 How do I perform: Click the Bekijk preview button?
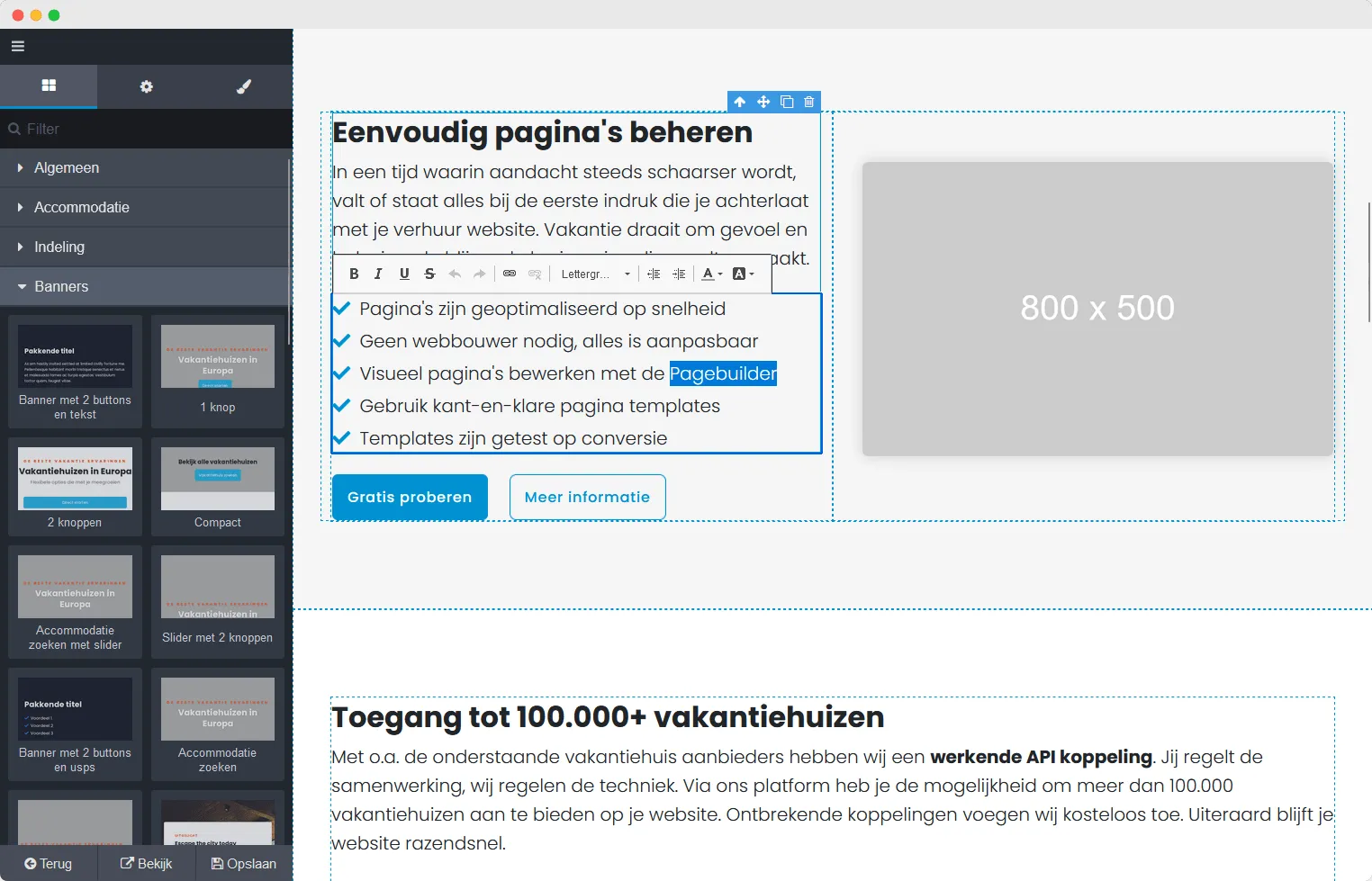[x=146, y=864]
